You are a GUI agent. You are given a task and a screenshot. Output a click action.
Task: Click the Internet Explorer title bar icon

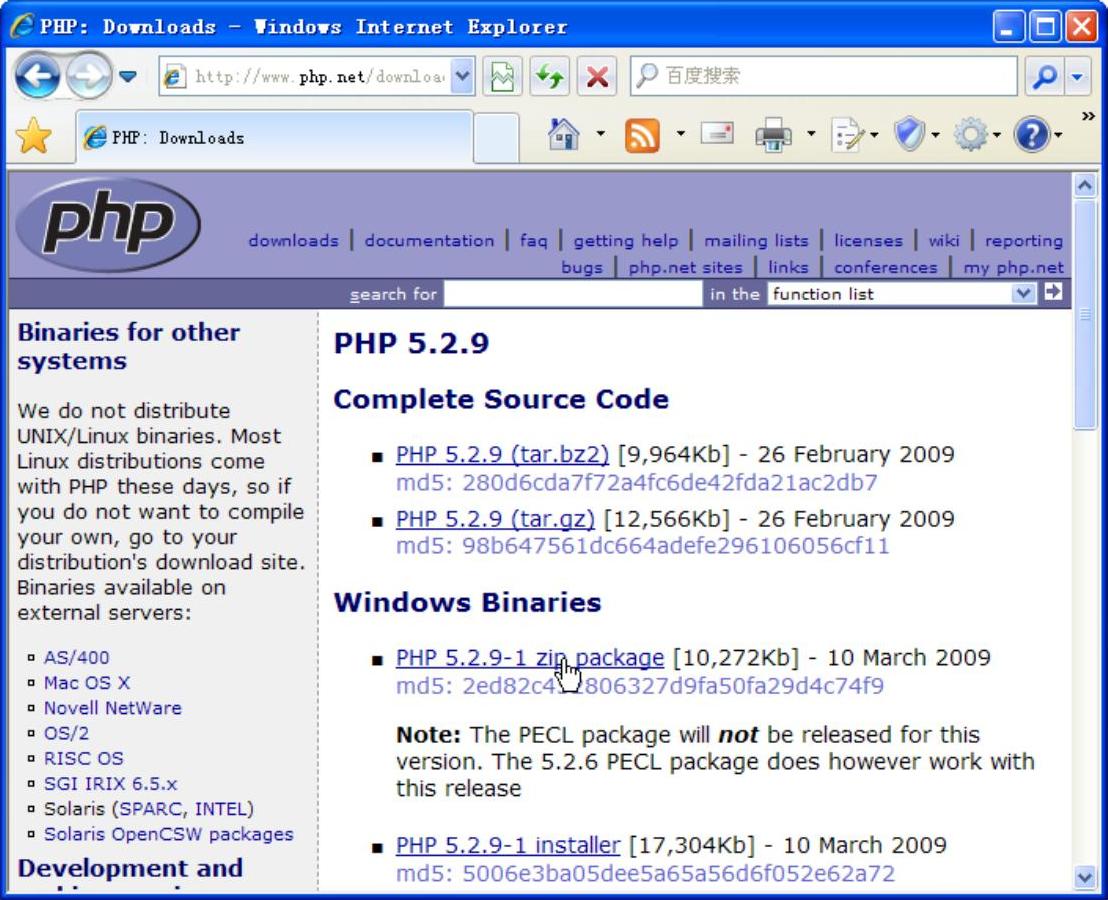click(21, 26)
